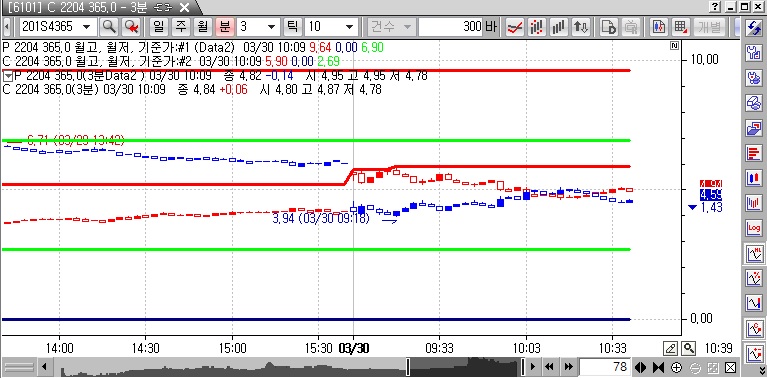
Task: Select the 월 (monthly) period tab
Action: click(x=202, y=26)
